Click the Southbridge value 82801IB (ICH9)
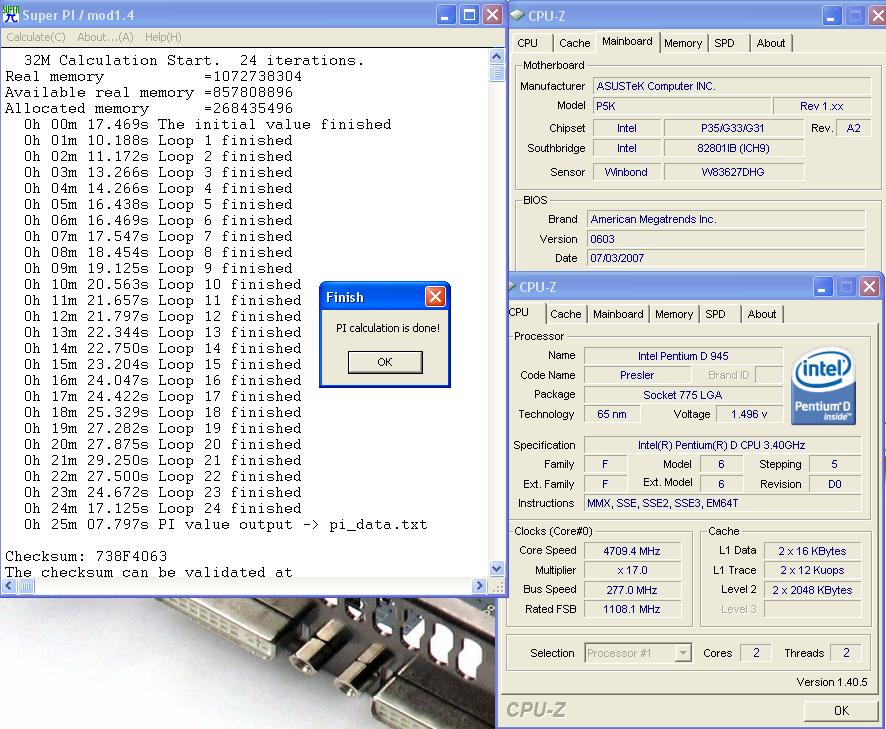The width and height of the screenshot is (886, 729). point(733,148)
